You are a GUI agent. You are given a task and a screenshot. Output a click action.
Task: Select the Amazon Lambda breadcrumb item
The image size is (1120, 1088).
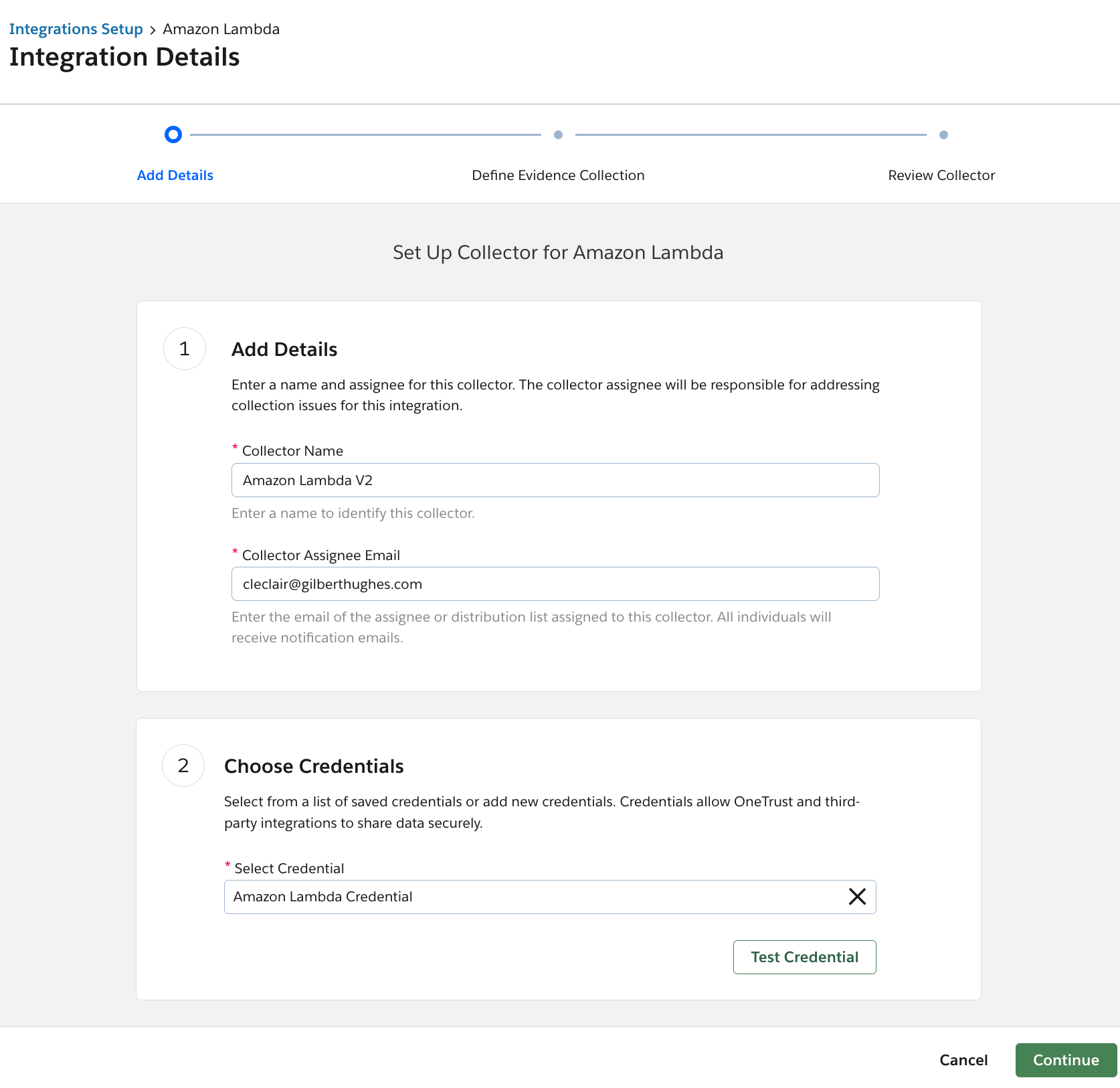[221, 29]
